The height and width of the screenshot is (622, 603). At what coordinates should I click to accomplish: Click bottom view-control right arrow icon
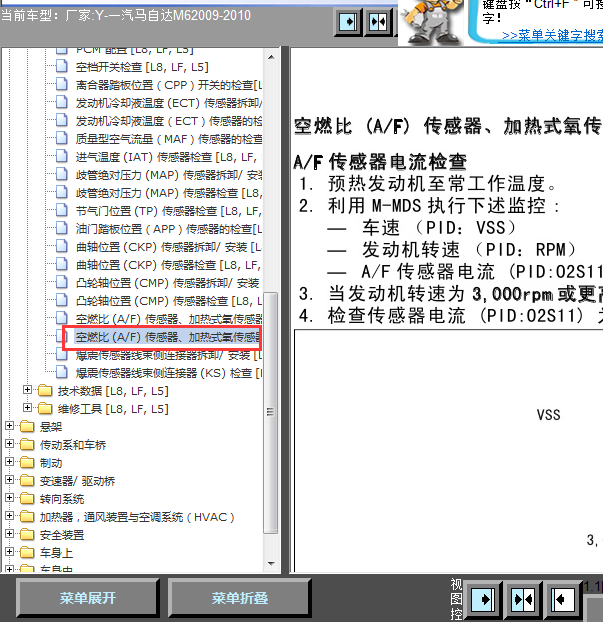tap(483, 599)
